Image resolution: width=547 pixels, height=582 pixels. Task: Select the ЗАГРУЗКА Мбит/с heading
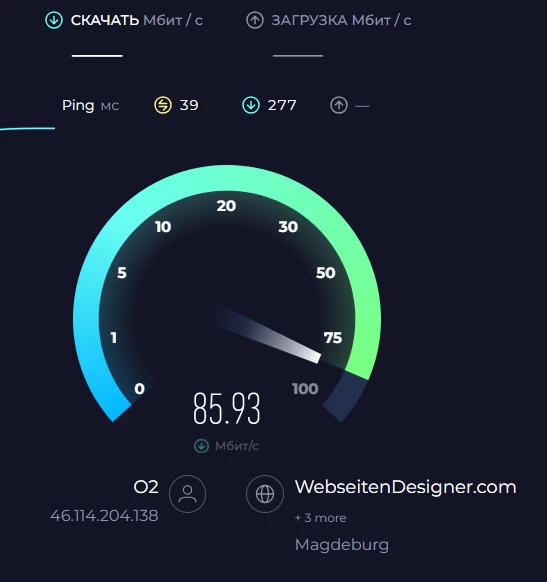tap(341, 20)
